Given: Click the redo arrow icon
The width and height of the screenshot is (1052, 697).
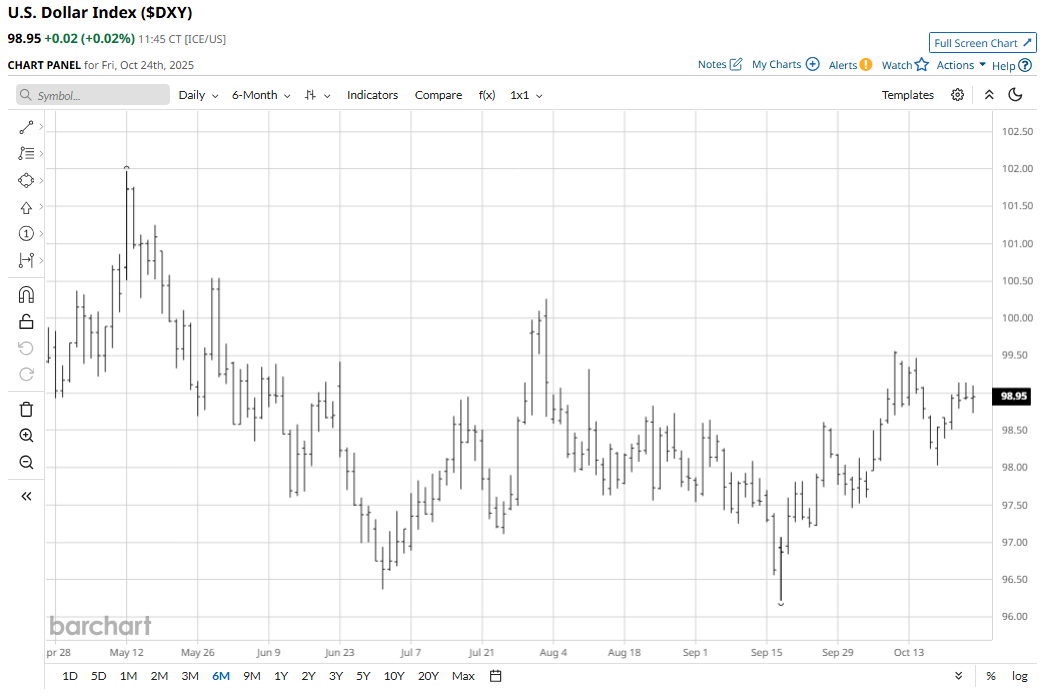Looking at the screenshot, I should 26,374.
